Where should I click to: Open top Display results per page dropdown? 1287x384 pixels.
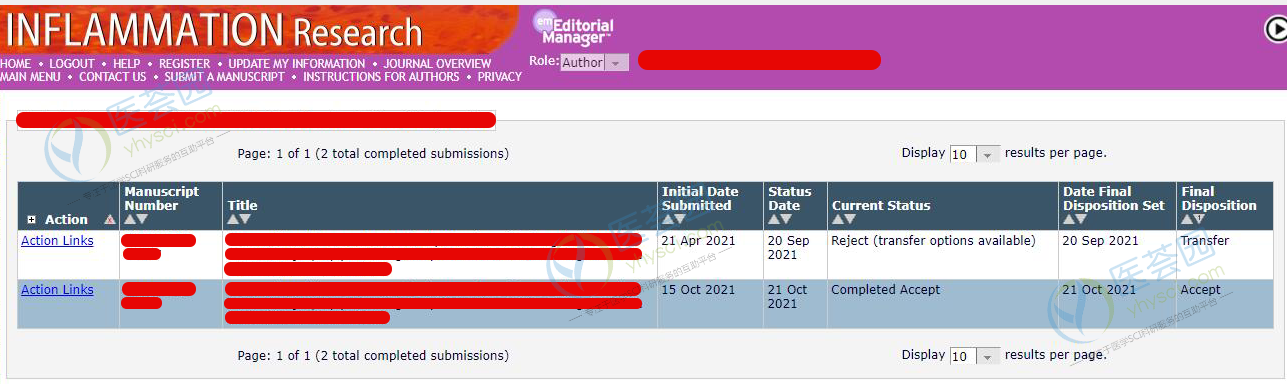[x=975, y=154]
